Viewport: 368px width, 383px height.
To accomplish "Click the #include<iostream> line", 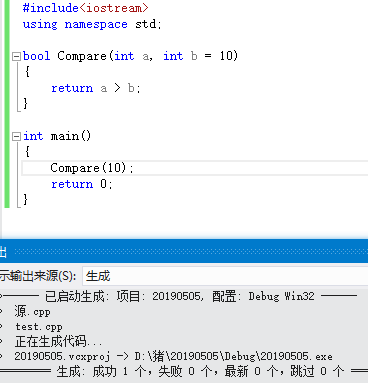I will point(85,8).
